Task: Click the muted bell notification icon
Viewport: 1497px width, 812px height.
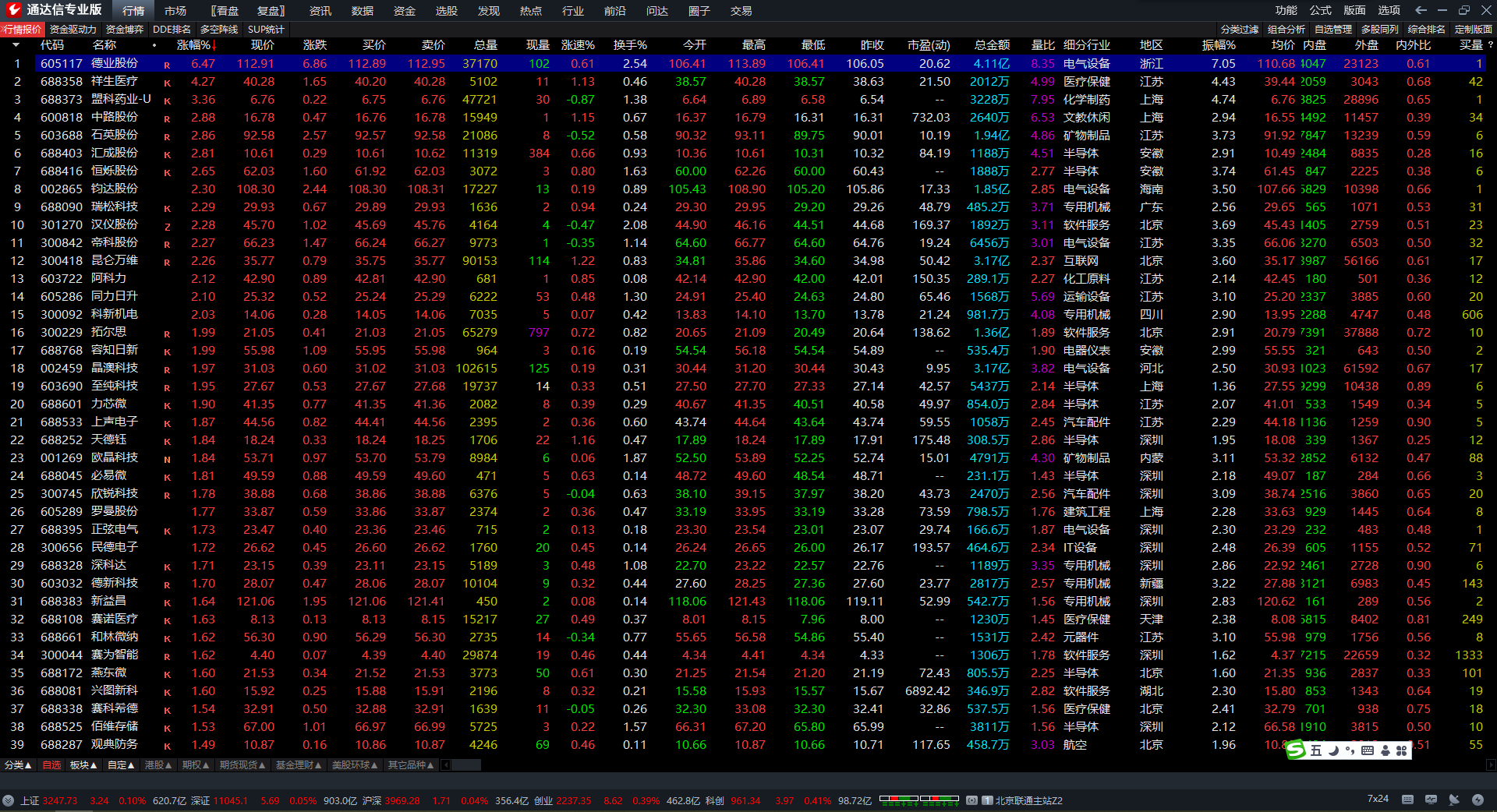Action: [x=1454, y=800]
